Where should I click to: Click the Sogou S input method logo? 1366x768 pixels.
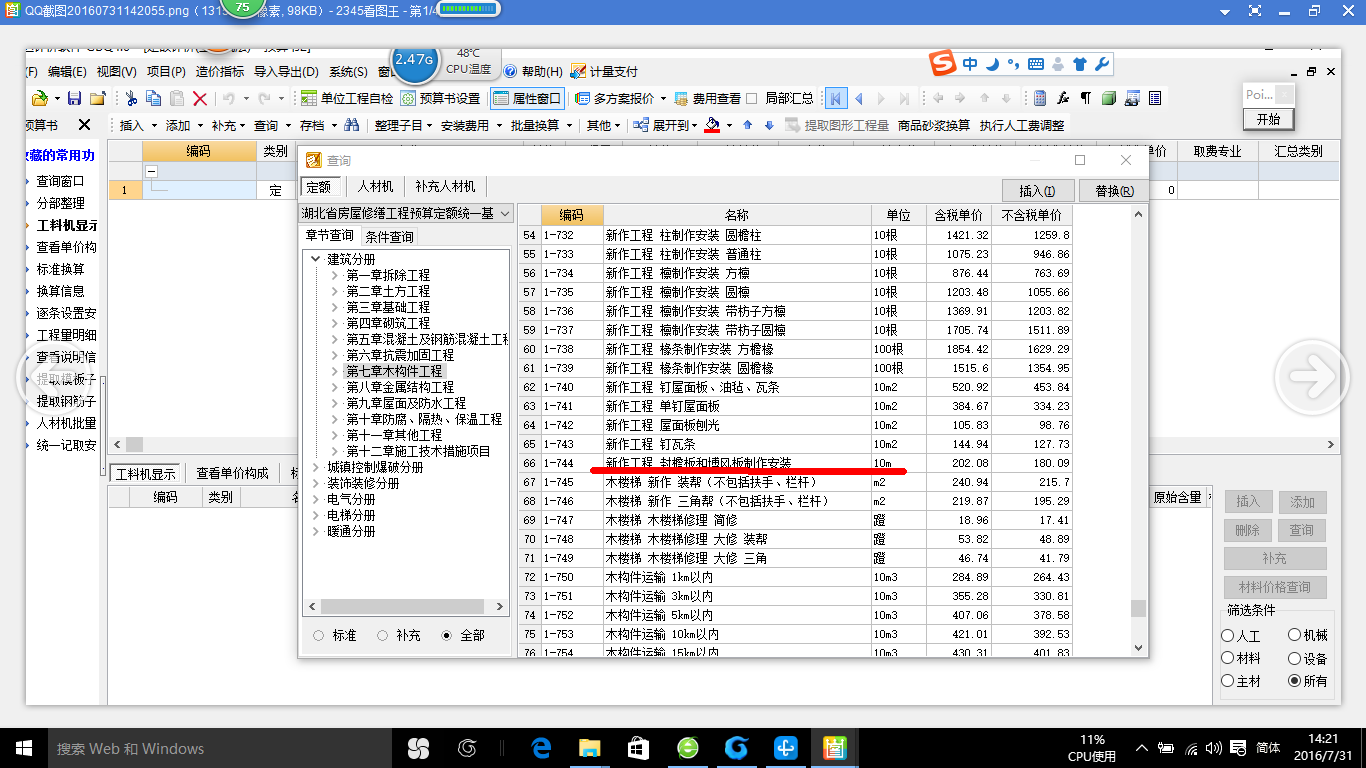click(942, 64)
